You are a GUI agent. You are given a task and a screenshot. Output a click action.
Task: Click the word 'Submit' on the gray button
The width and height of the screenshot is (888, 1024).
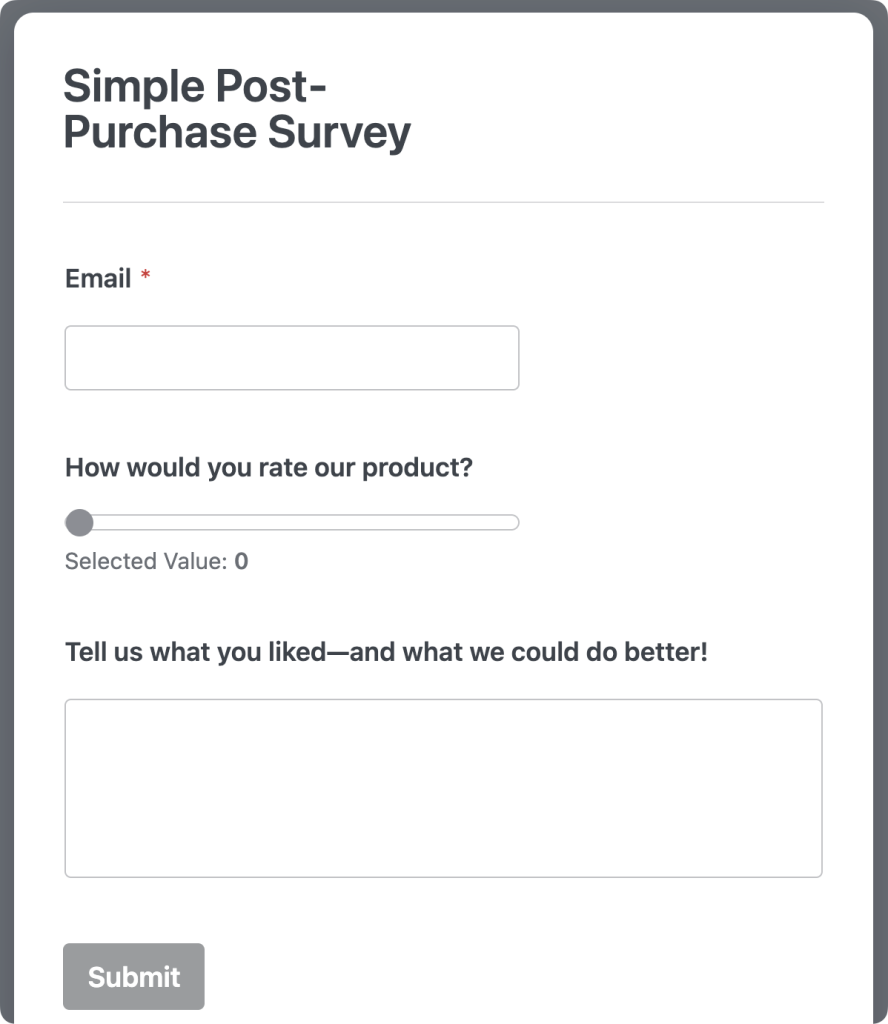(133, 976)
